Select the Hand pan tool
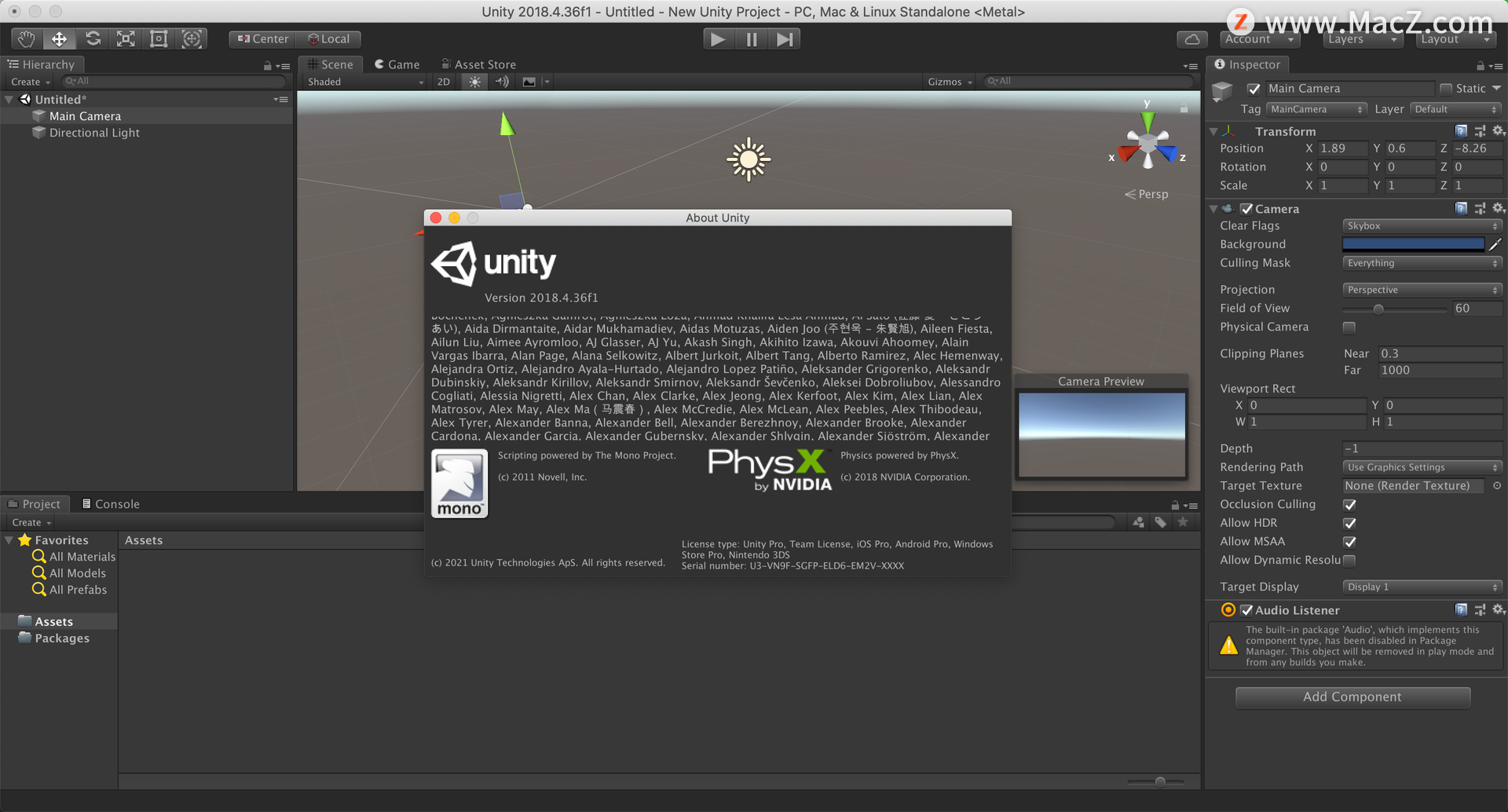This screenshot has height=812, width=1508. (x=25, y=38)
